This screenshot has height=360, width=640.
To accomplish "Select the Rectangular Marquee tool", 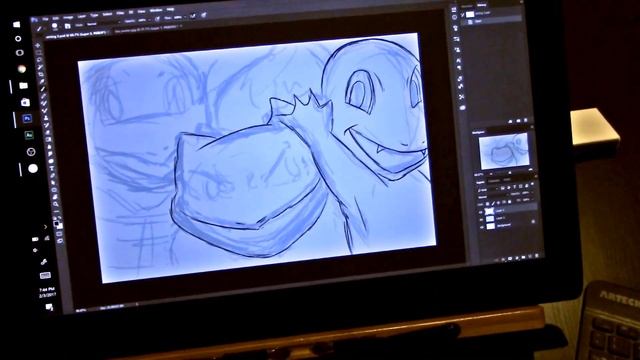I will pos(39,53).
